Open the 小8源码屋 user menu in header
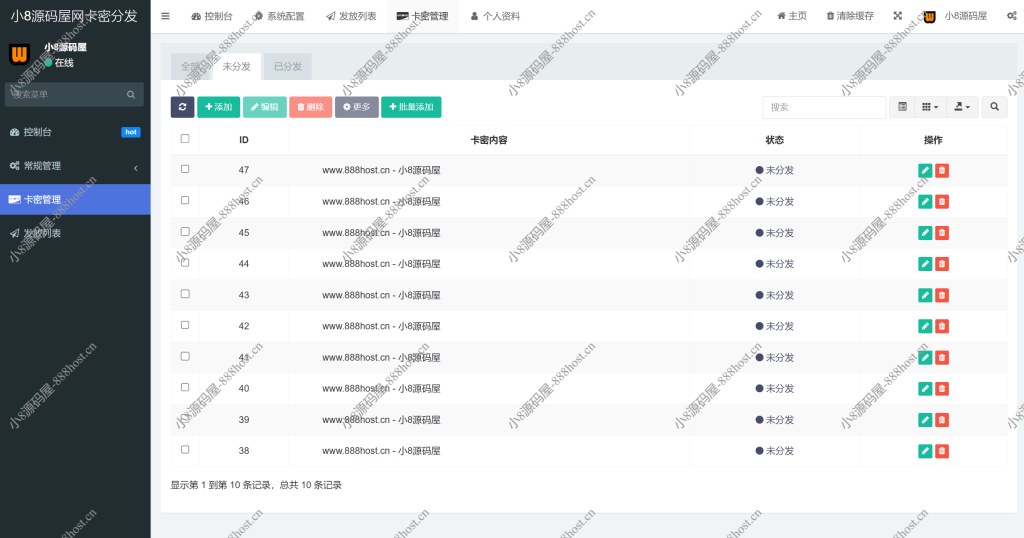 [955, 16]
